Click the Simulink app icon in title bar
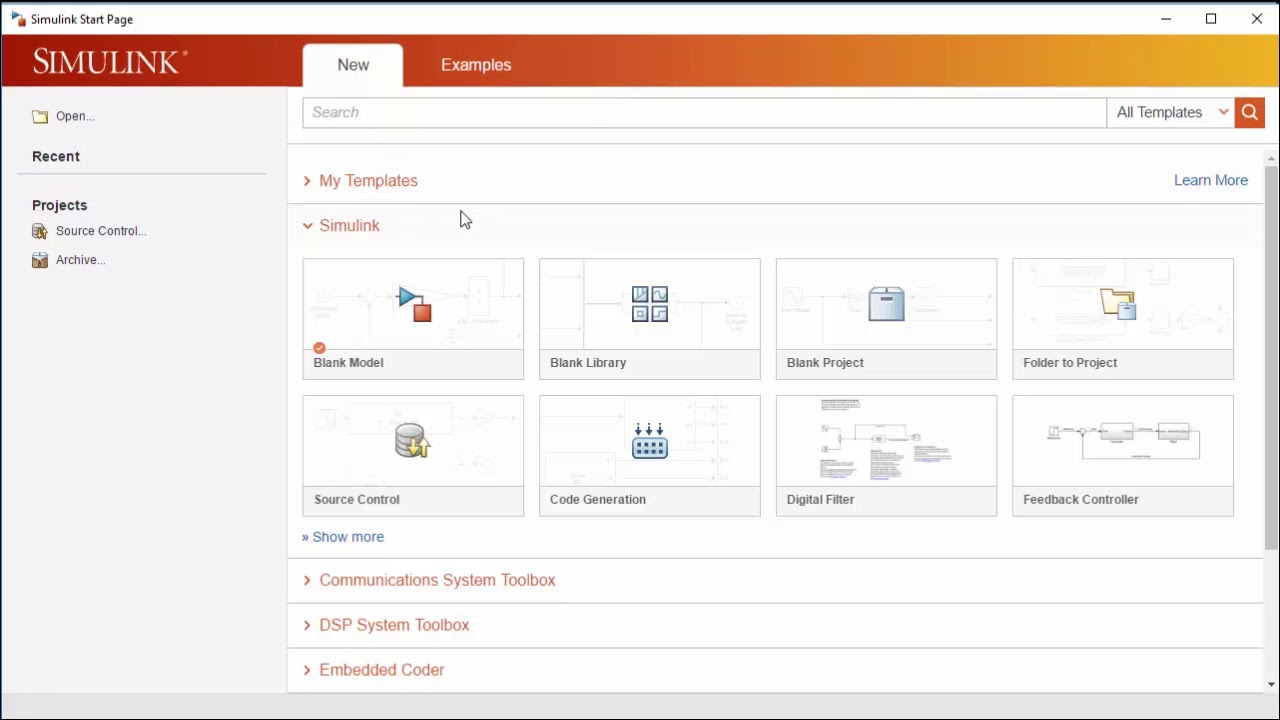The height and width of the screenshot is (720, 1280). (x=18, y=19)
